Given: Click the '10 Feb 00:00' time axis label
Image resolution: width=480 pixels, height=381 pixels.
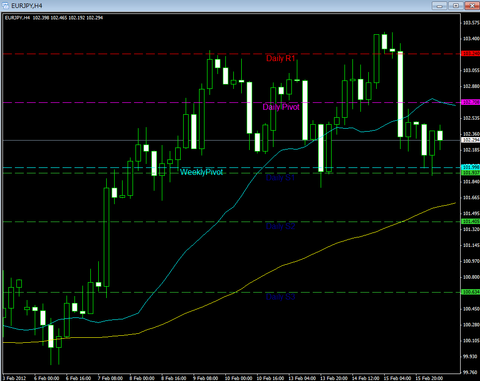Looking at the screenshot, I should click(x=239, y=378).
